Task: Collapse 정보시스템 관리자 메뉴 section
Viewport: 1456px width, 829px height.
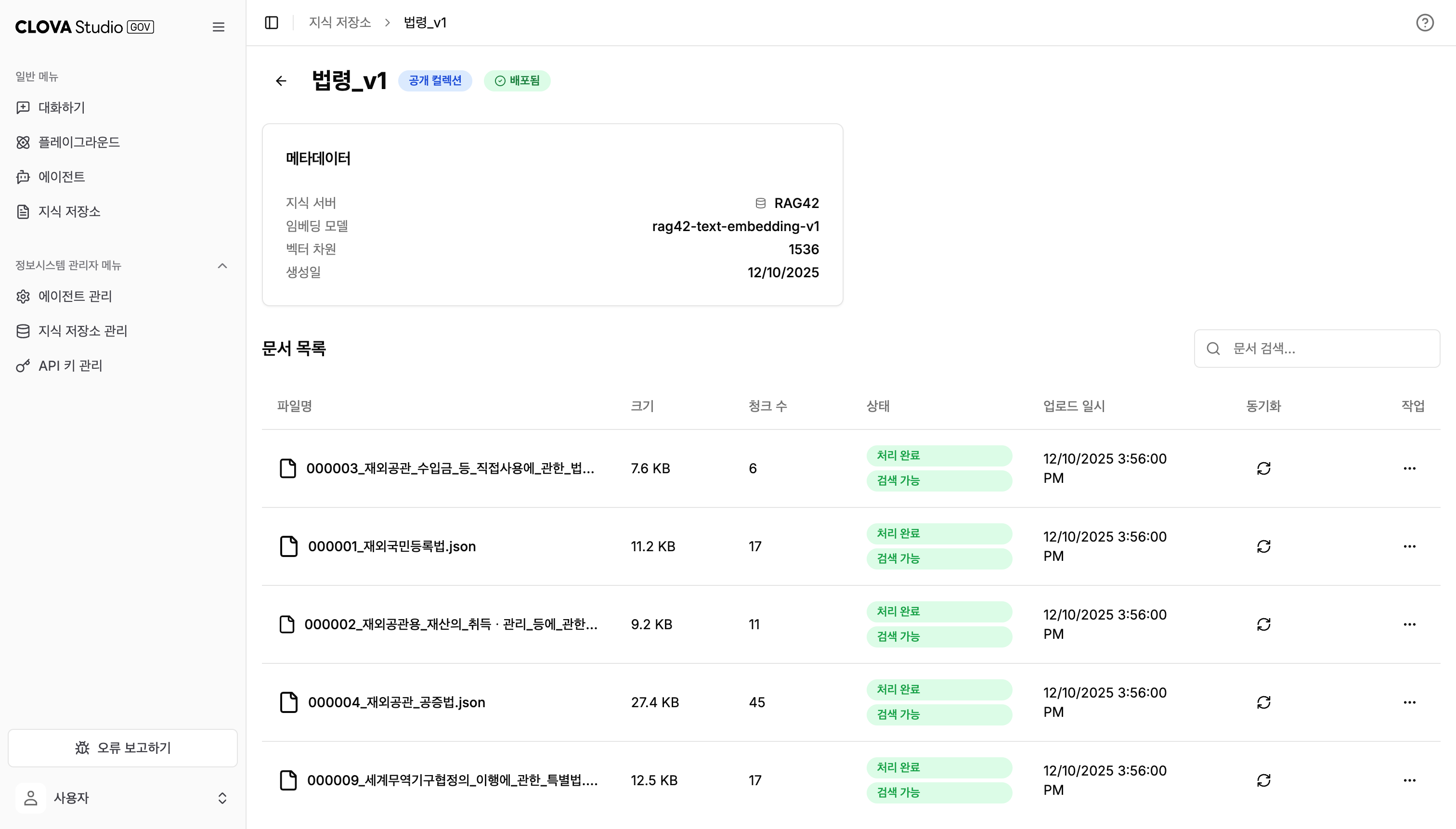Action: [x=222, y=265]
